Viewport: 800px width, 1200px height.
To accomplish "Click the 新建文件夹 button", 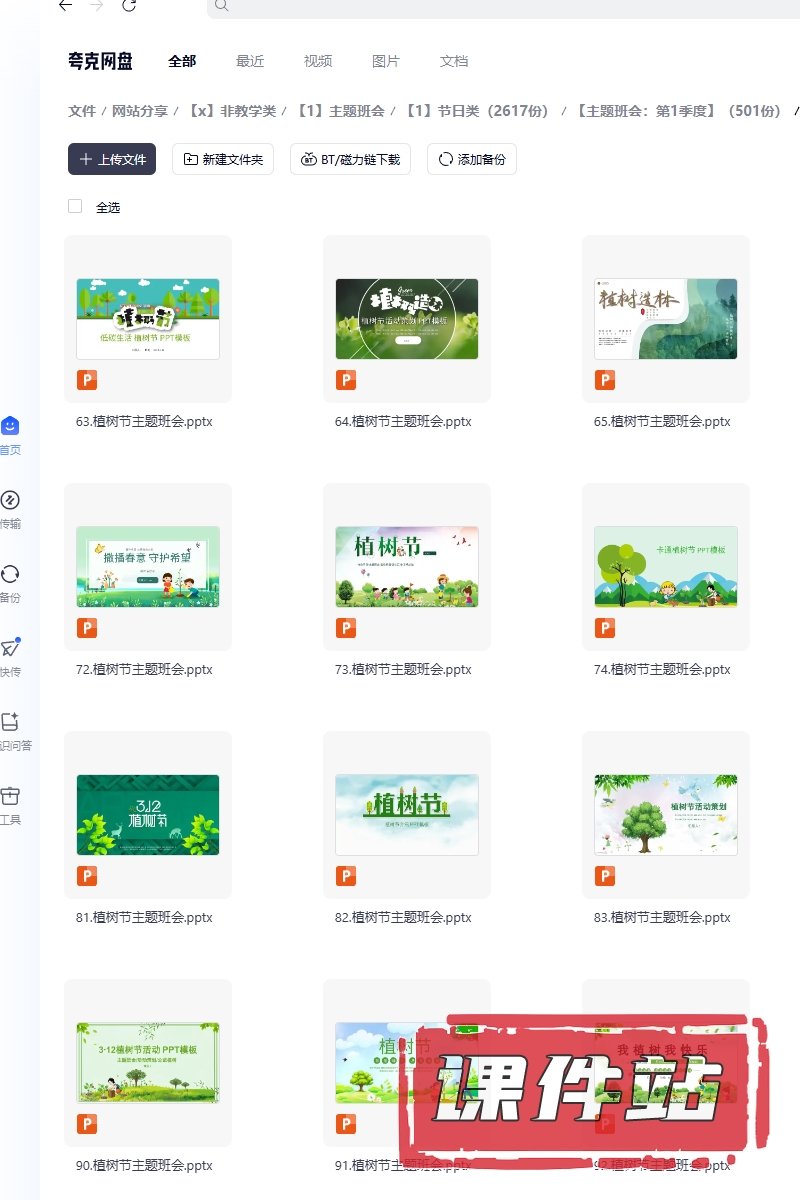I will (x=223, y=159).
